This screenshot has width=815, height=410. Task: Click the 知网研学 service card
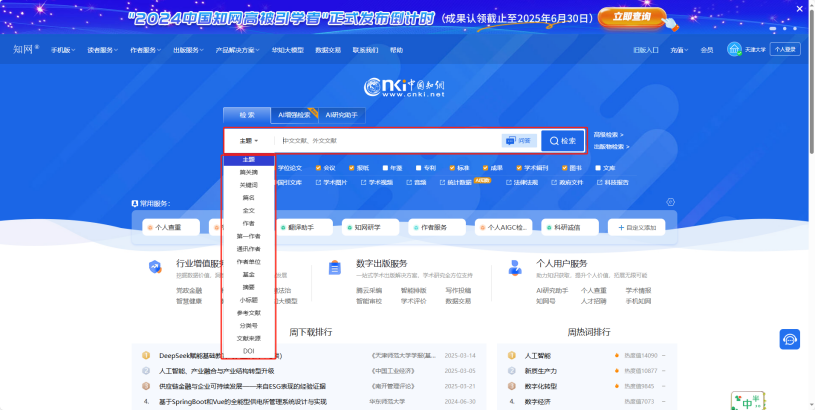point(371,227)
